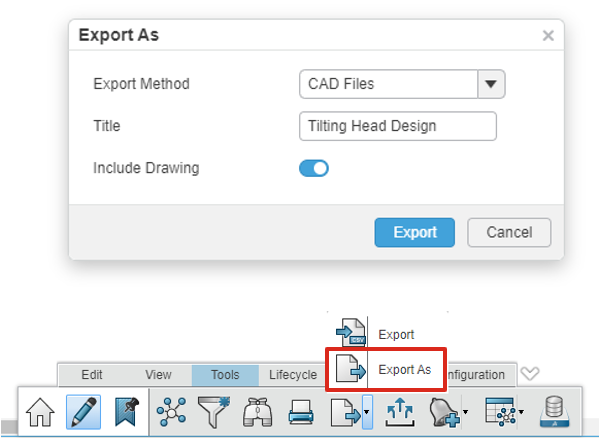This screenshot has width=599, height=442.
Task: Open the relations graph icon
Action: 171,412
